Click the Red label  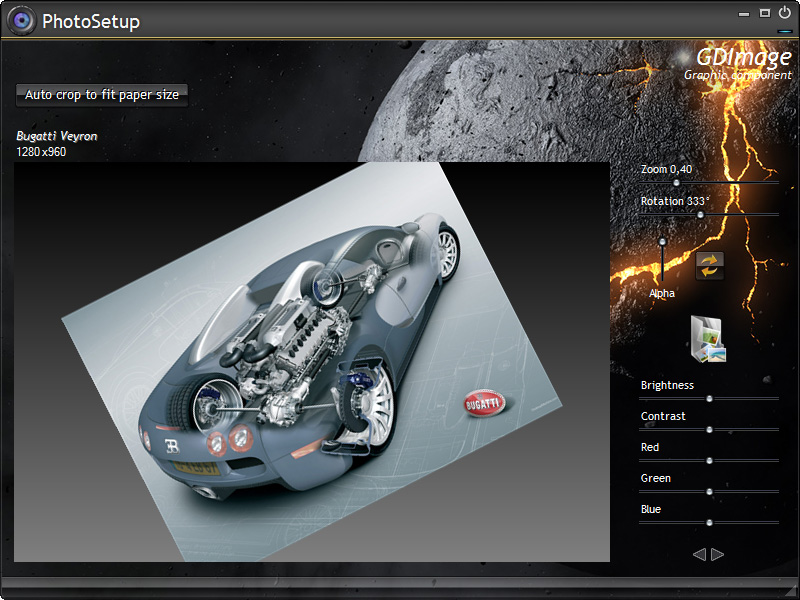pos(649,447)
